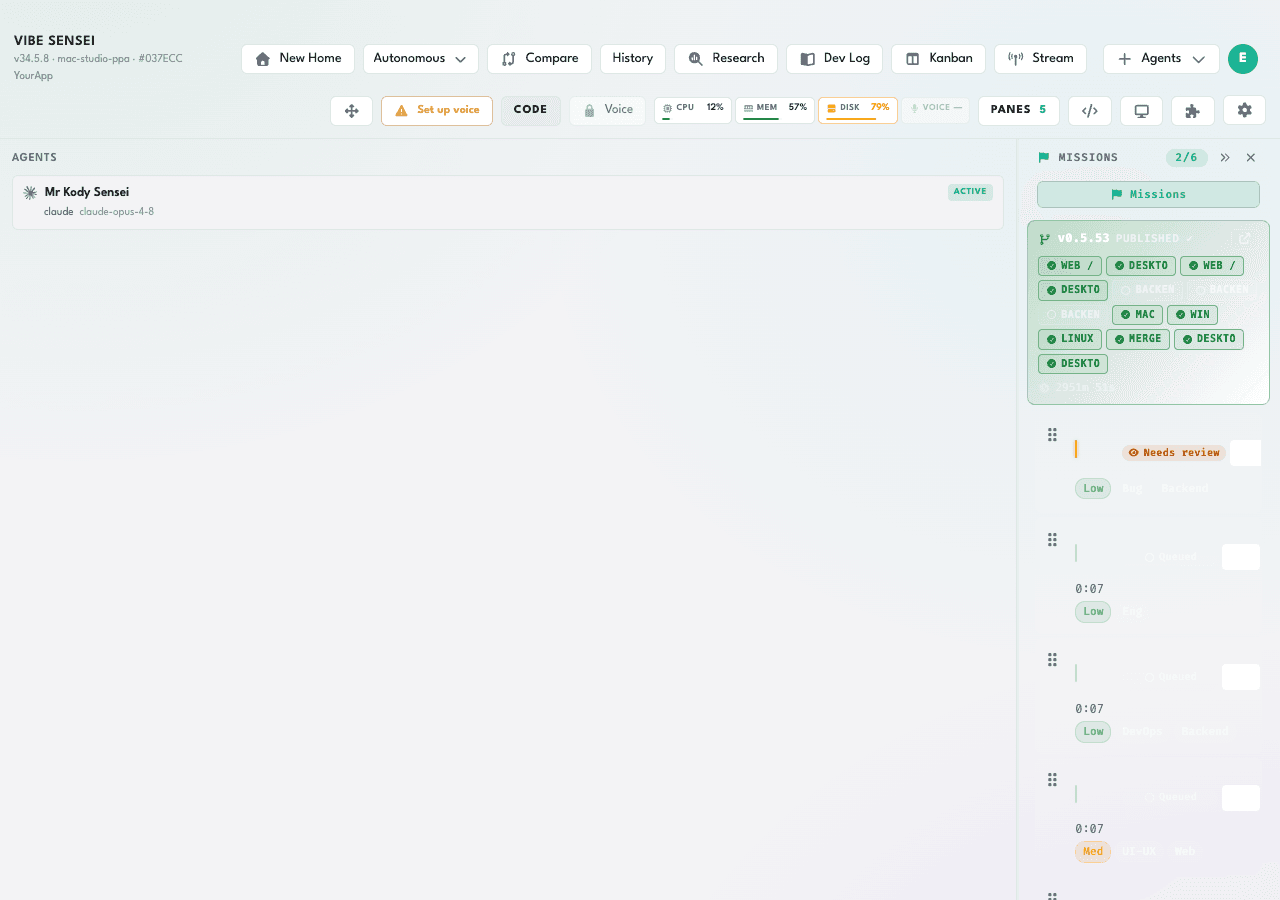Select the CODE mode toggle
Viewport: 1280px width, 900px height.
pyautogui.click(x=531, y=110)
